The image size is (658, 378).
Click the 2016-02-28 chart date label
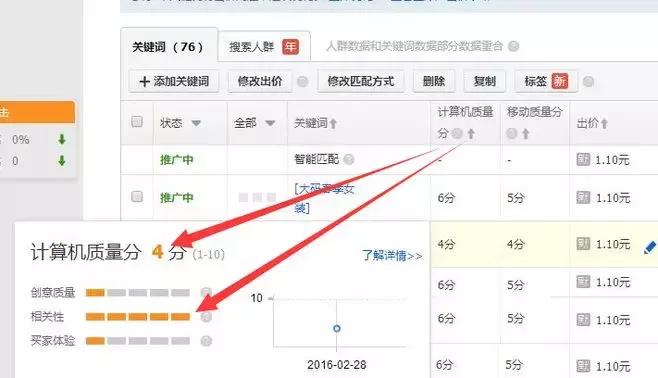coord(337,365)
